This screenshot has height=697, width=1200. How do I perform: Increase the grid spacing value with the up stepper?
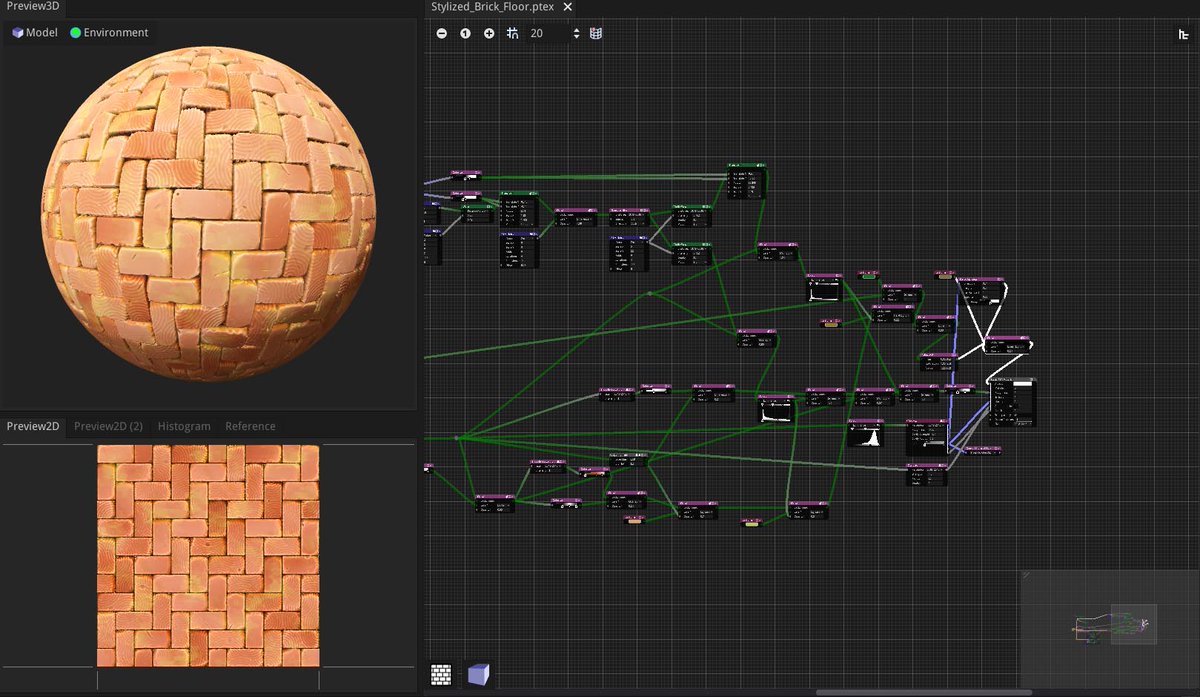[x=576, y=29]
